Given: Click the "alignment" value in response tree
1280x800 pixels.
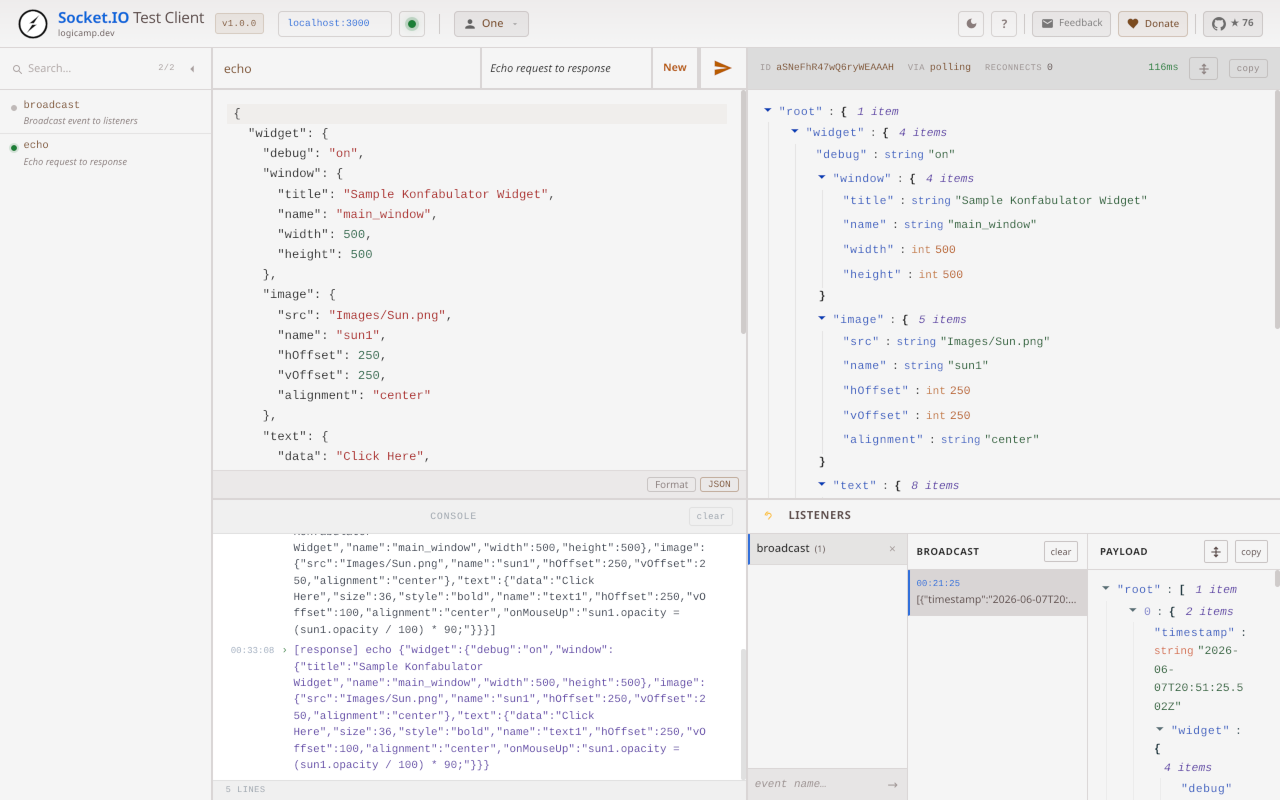Looking at the screenshot, I should coord(1012,439).
